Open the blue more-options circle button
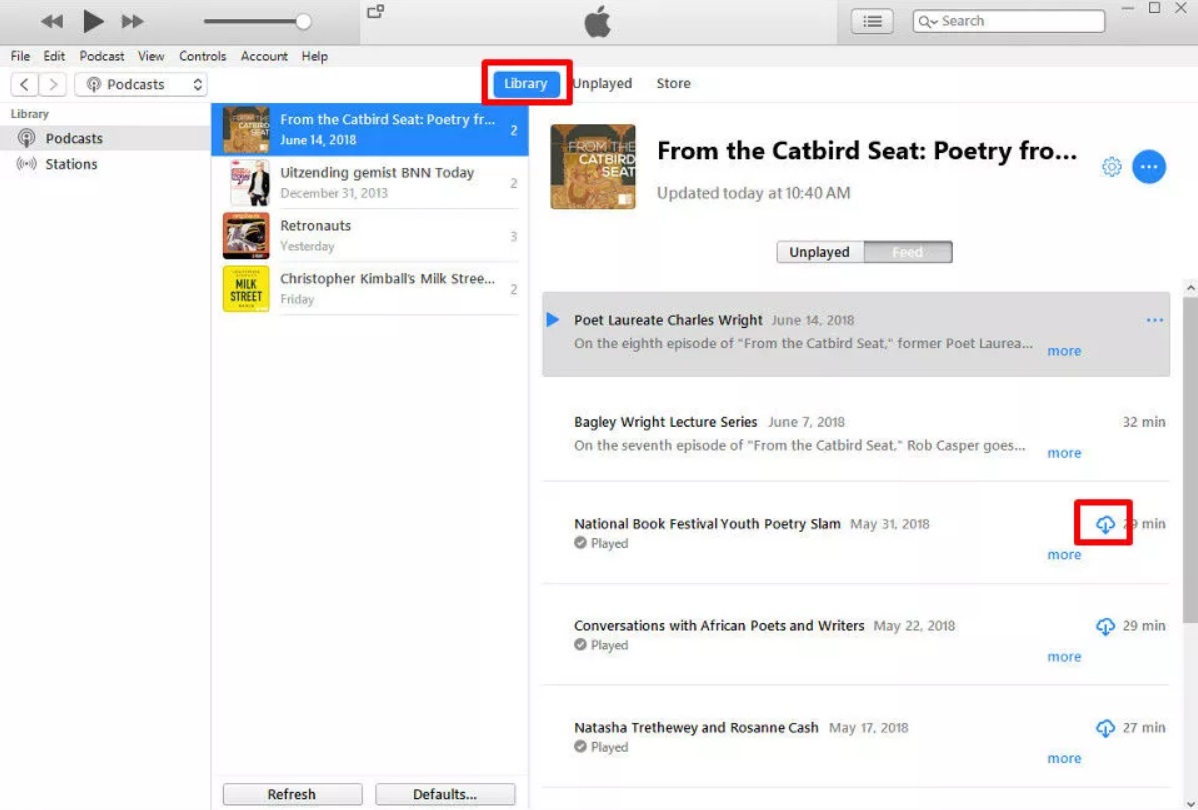 click(1149, 167)
